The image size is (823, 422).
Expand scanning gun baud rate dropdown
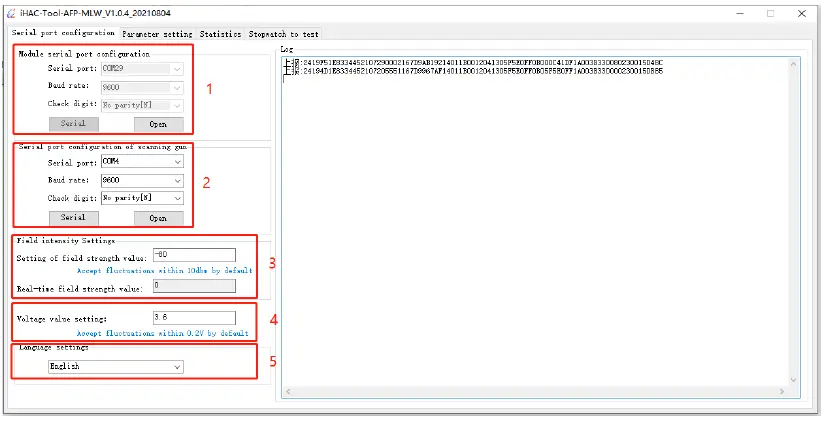click(142, 181)
